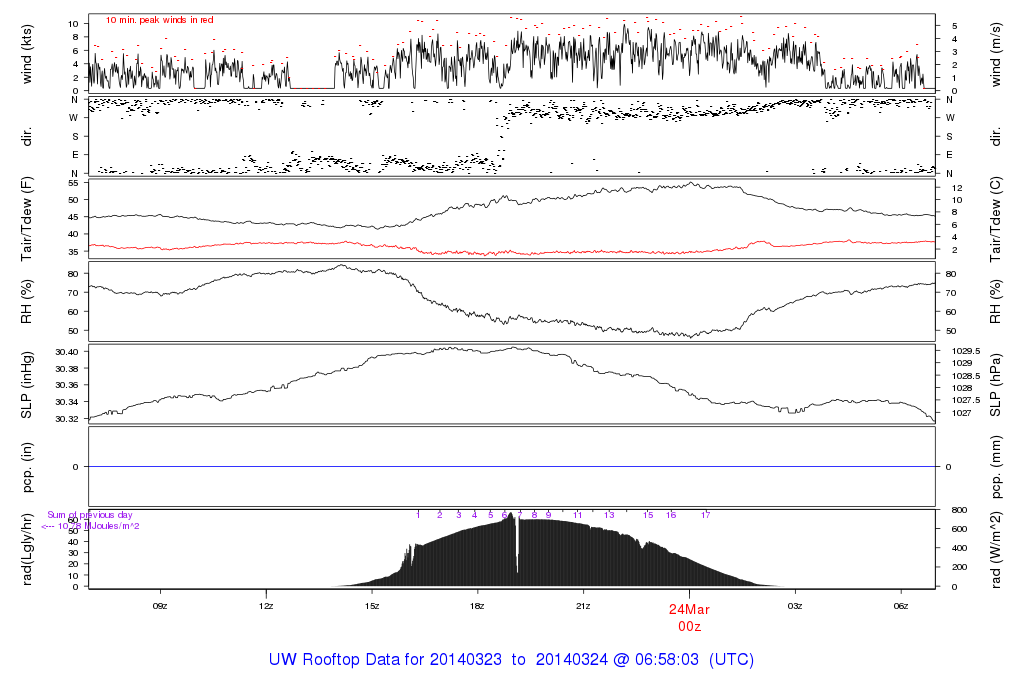Select the rad (W/m^2) axis label
Image resolution: width=1024 pixels, height=700 pixels.
click(x=996, y=548)
